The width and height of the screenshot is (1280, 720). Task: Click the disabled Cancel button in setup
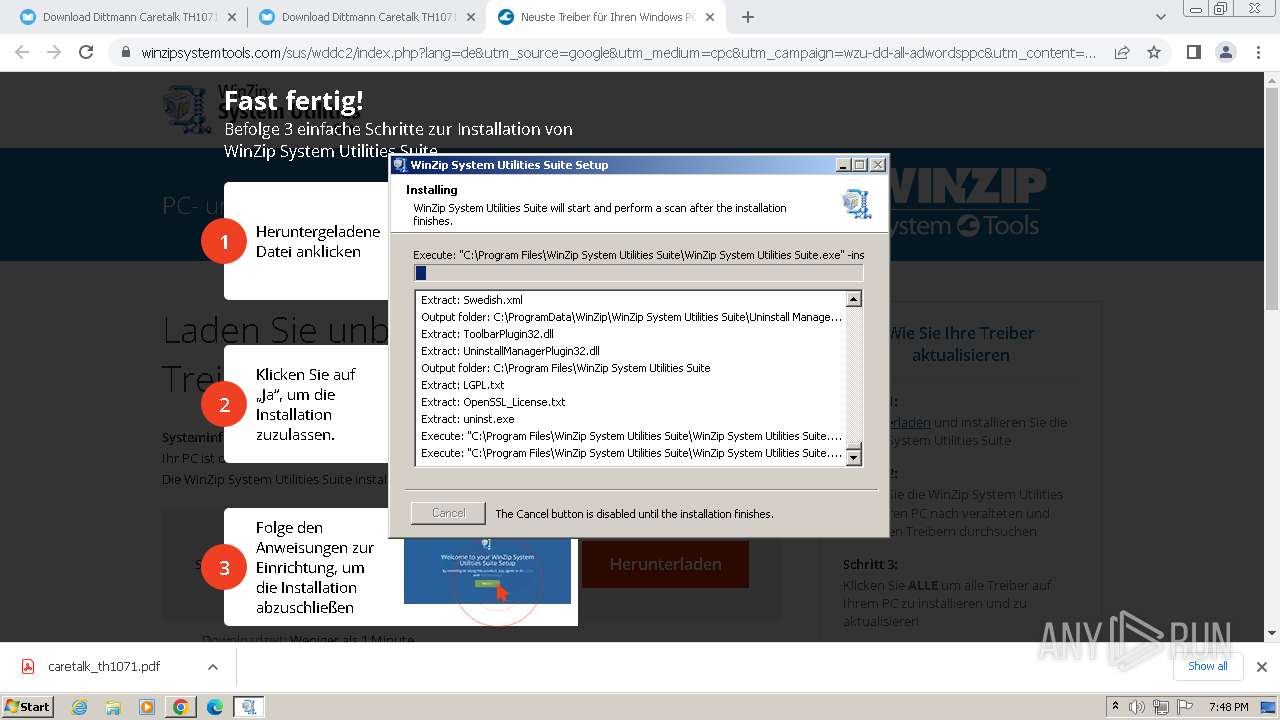[x=448, y=513]
